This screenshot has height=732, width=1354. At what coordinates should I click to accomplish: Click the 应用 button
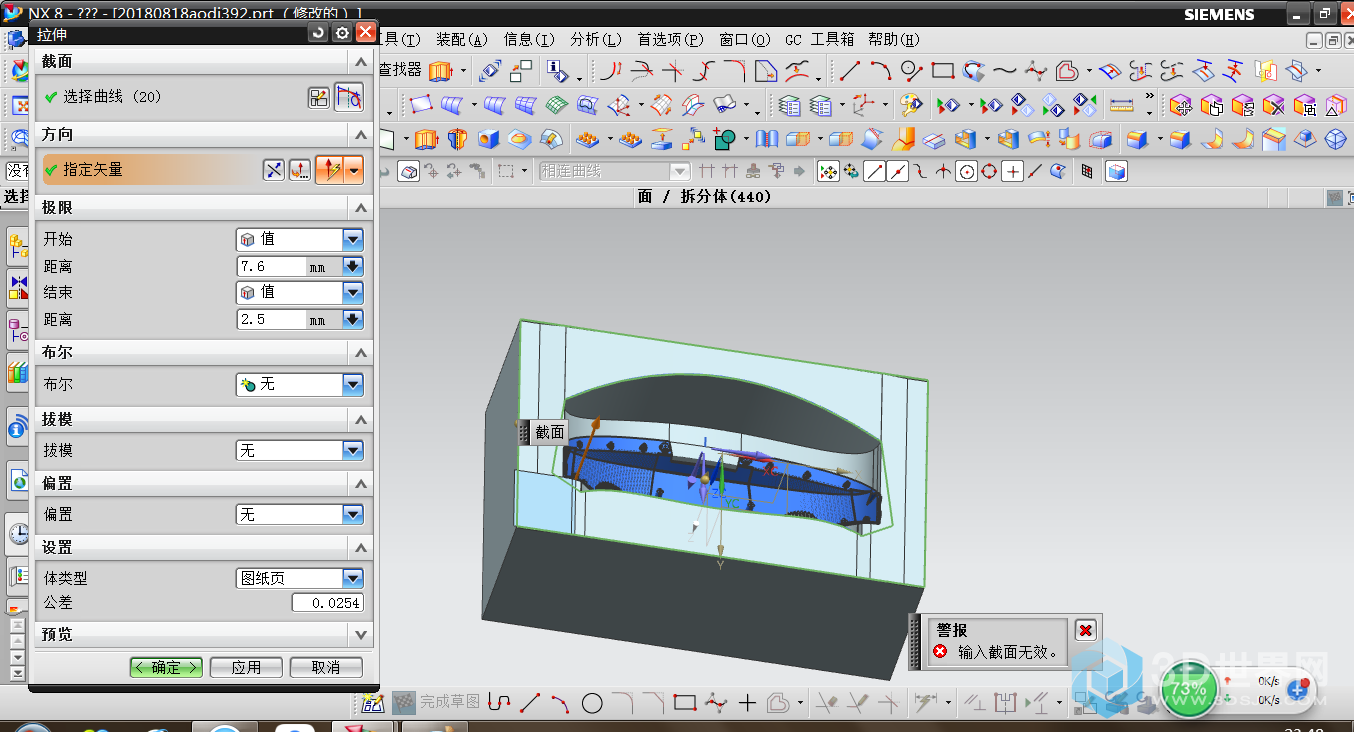(x=246, y=667)
